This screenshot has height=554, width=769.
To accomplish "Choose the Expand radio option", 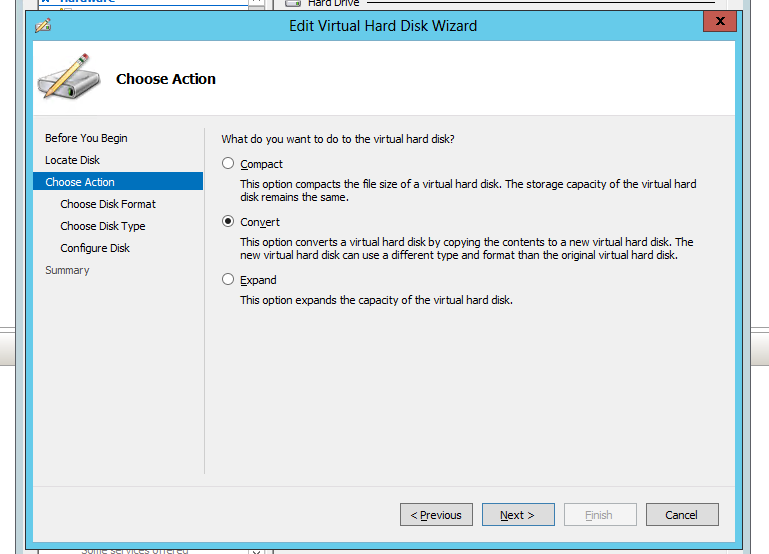I will [229, 280].
